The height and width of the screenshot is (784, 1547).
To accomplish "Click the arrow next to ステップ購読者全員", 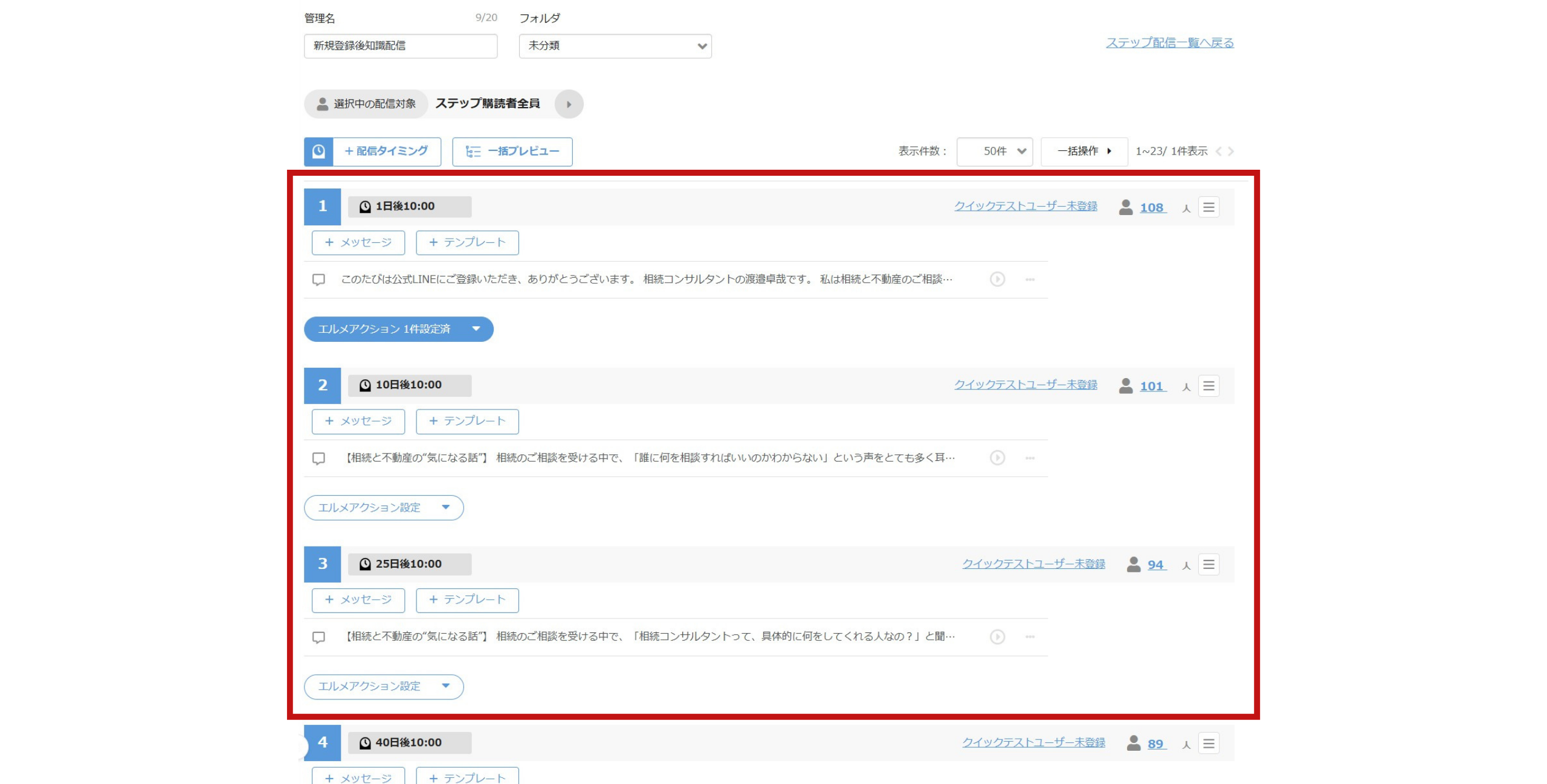I will pos(569,104).
